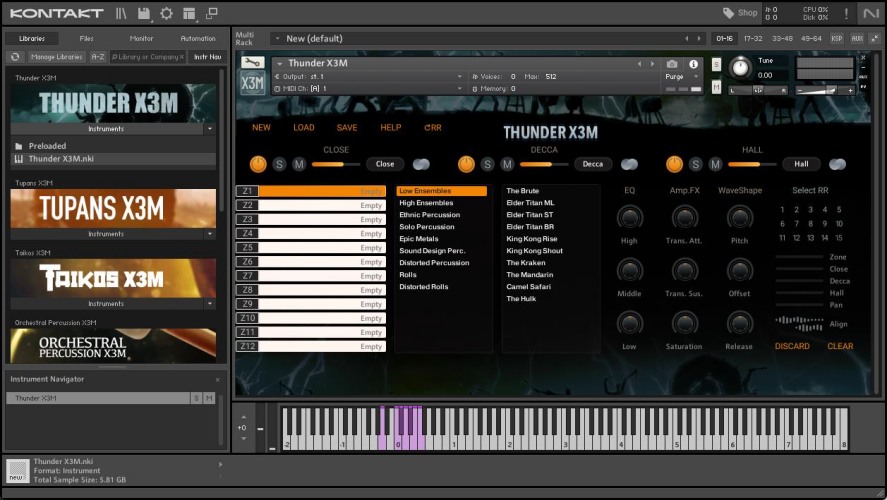Open the Kontakt settings gear
Viewport: 887px width, 500px height.
pyautogui.click(x=166, y=13)
